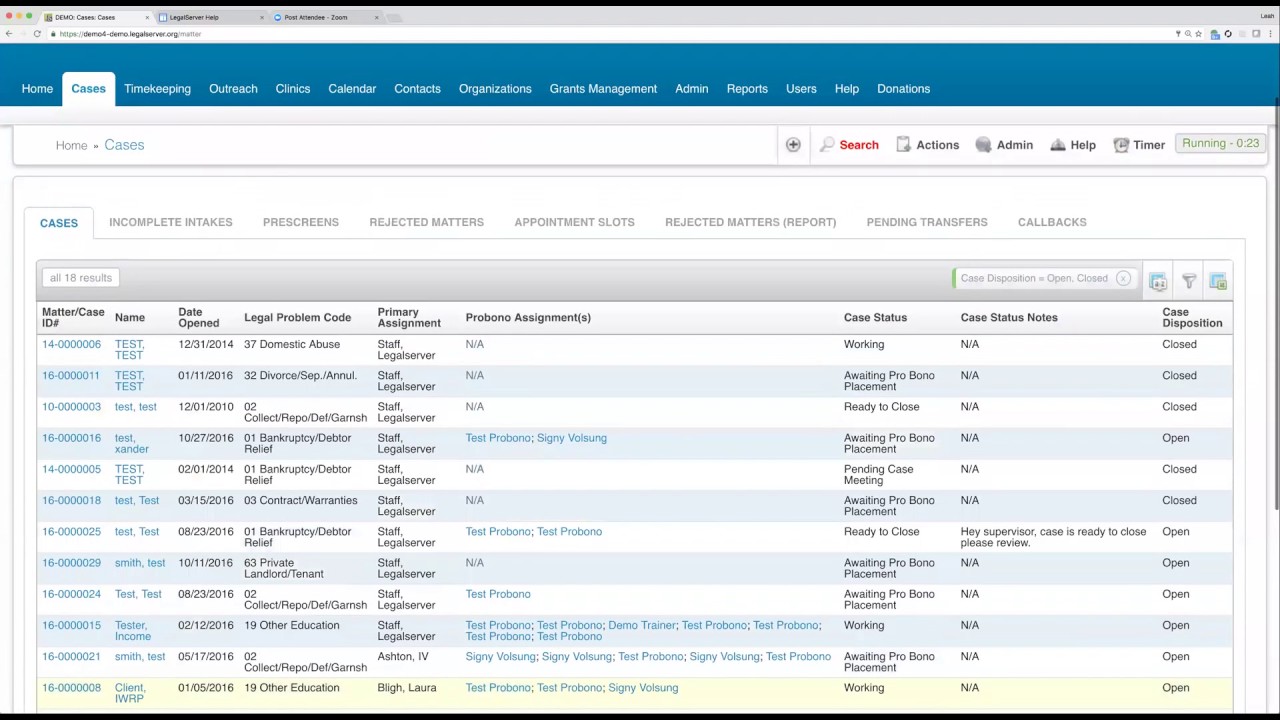Click the Timer clock icon

[1121, 145]
